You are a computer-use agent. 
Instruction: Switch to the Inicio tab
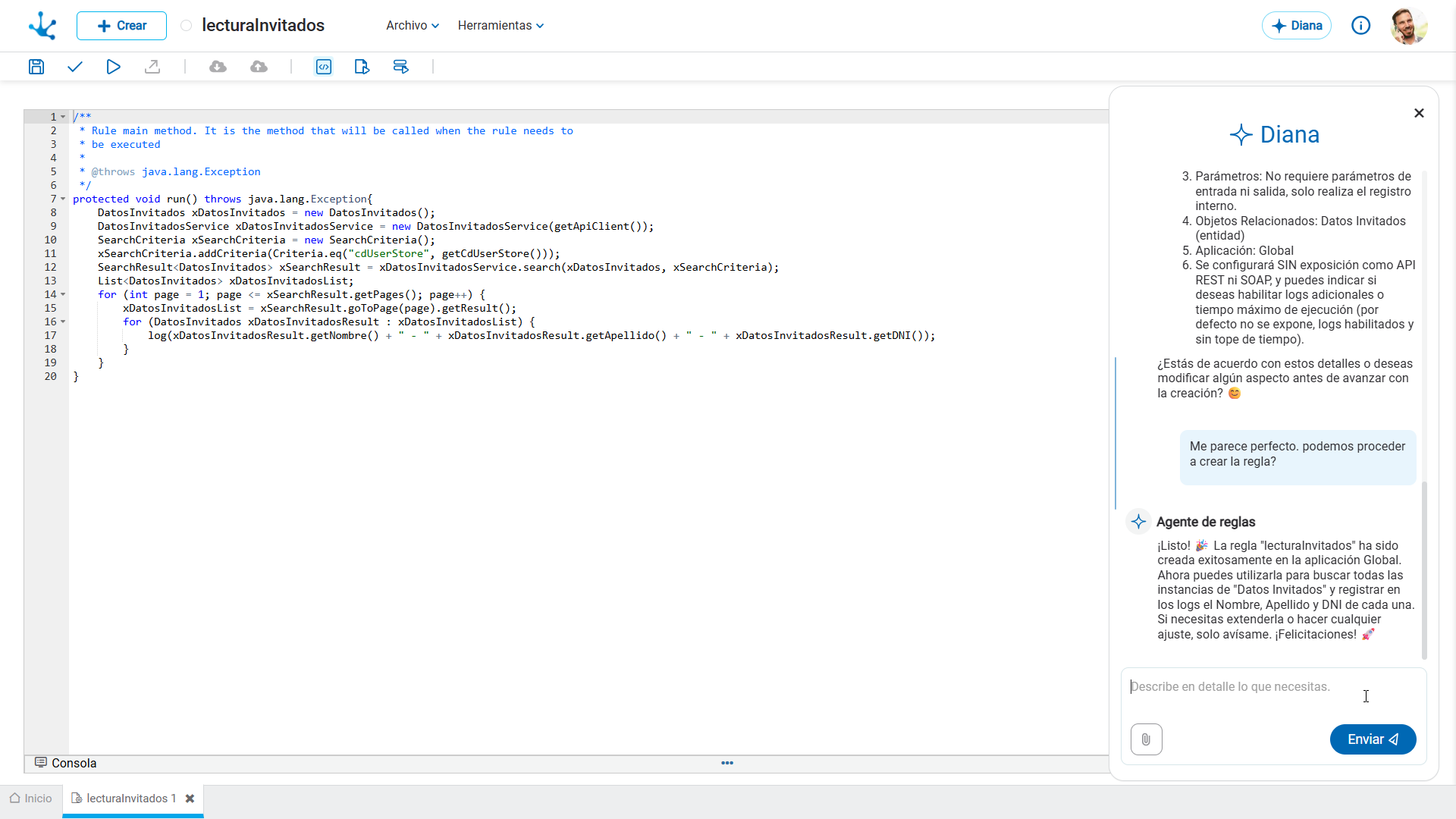pos(31,799)
